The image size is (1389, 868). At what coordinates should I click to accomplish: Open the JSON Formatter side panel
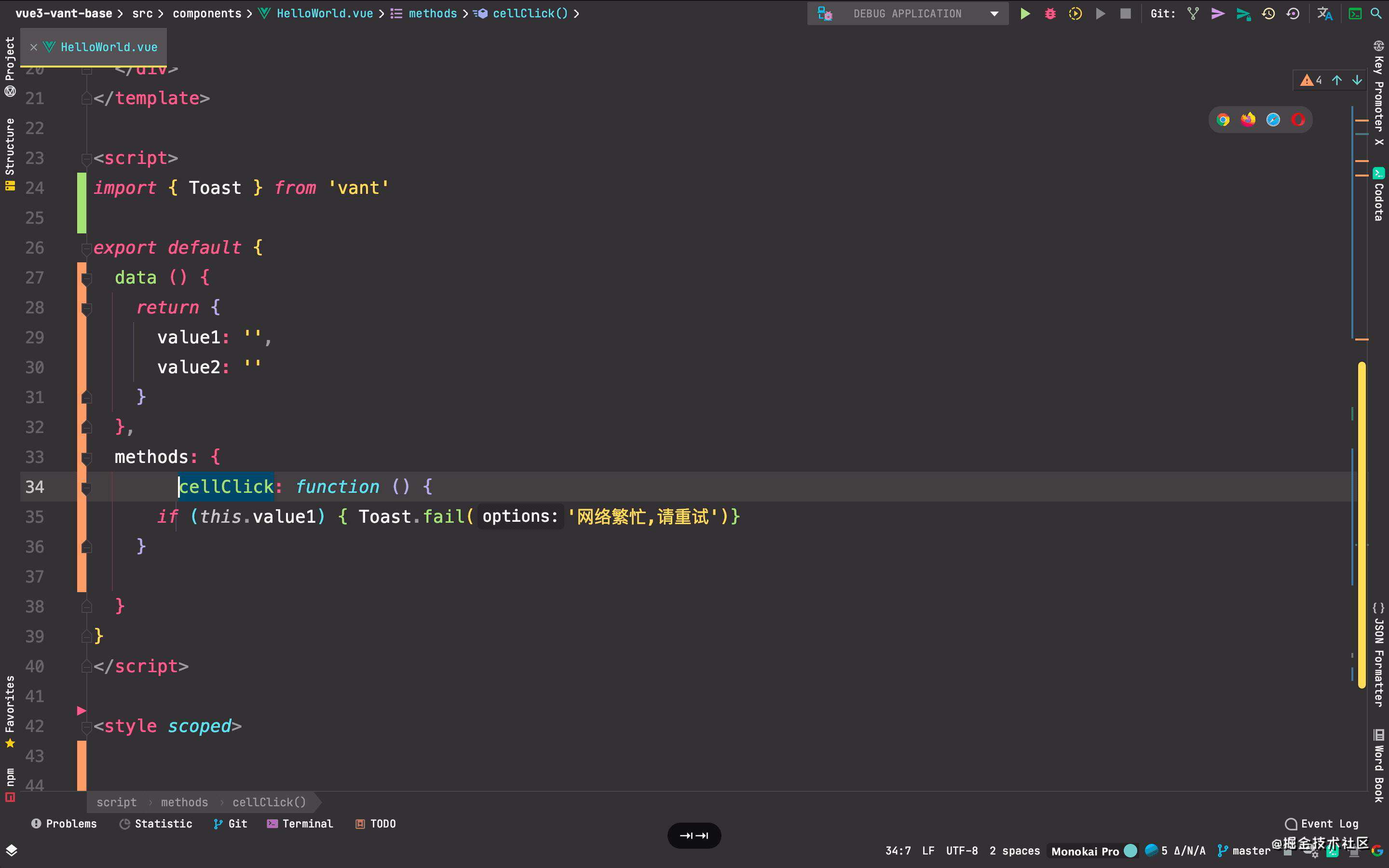pyautogui.click(x=1379, y=654)
